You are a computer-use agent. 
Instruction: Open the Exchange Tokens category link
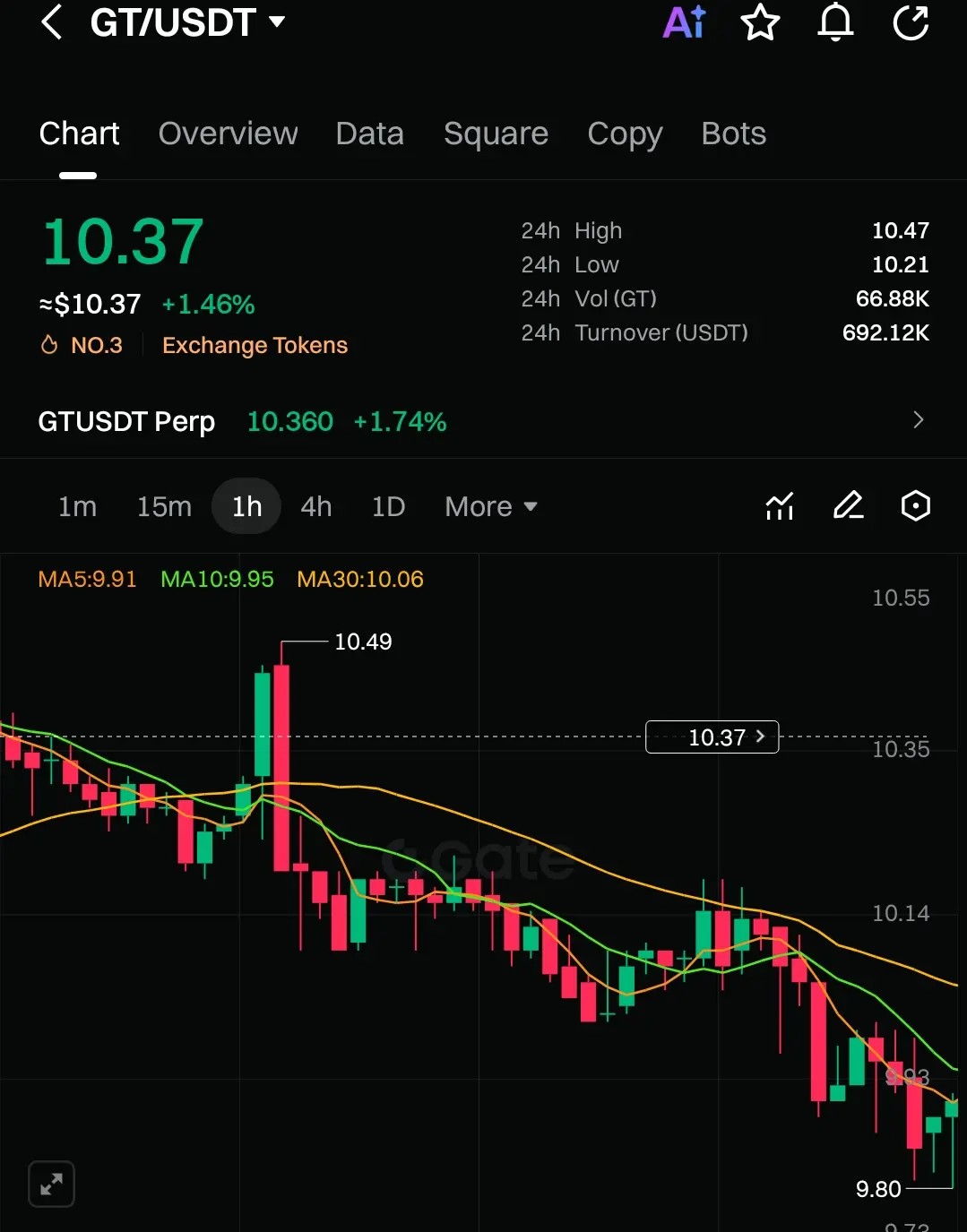[x=255, y=345]
